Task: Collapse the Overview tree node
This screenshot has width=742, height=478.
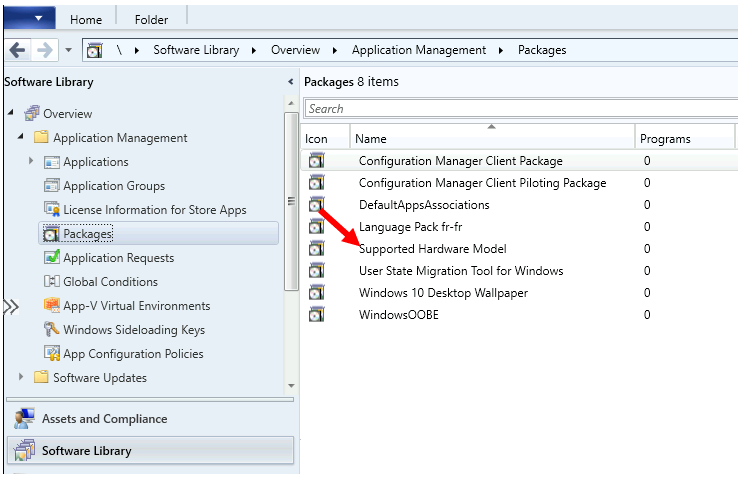Action: 10,113
